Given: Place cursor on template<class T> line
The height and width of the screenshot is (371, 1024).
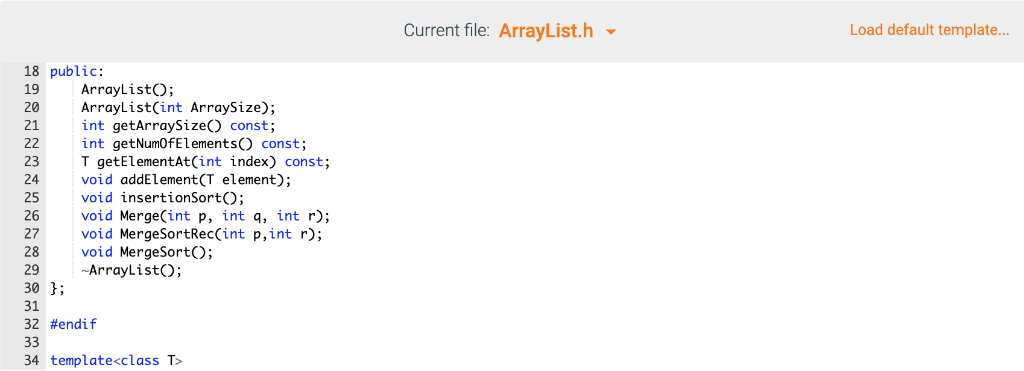Looking at the screenshot, I should pos(117,360).
